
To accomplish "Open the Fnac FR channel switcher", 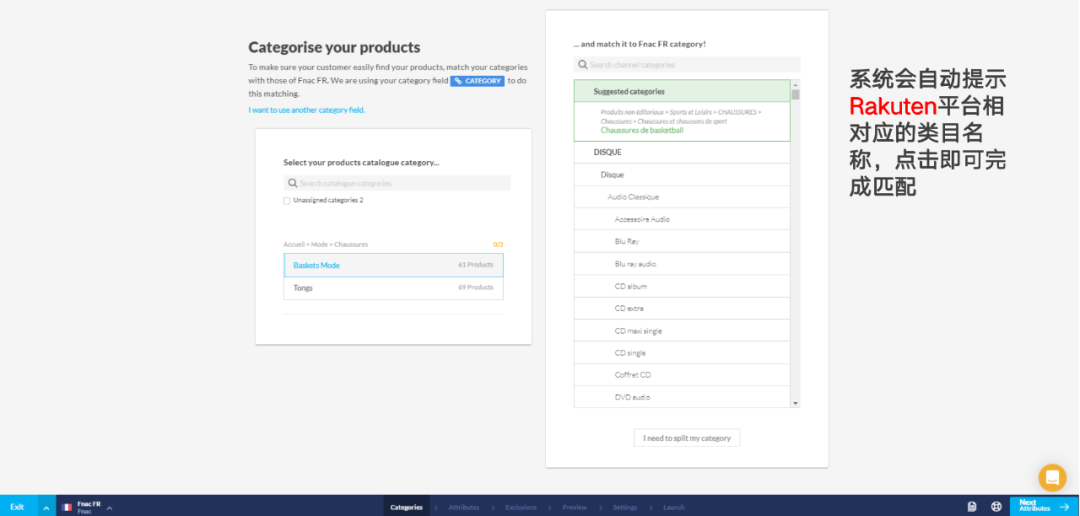I will click(86, 507).
